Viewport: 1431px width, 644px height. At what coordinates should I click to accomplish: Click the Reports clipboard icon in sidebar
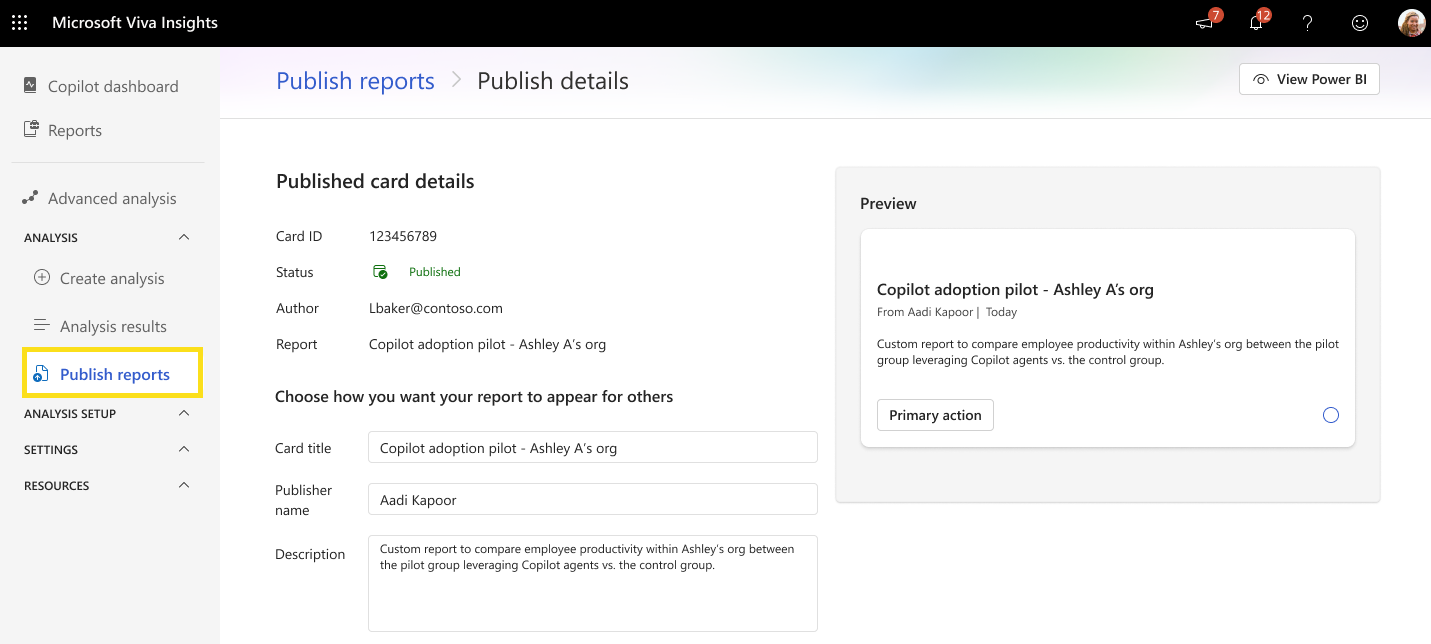pos(30,129)
